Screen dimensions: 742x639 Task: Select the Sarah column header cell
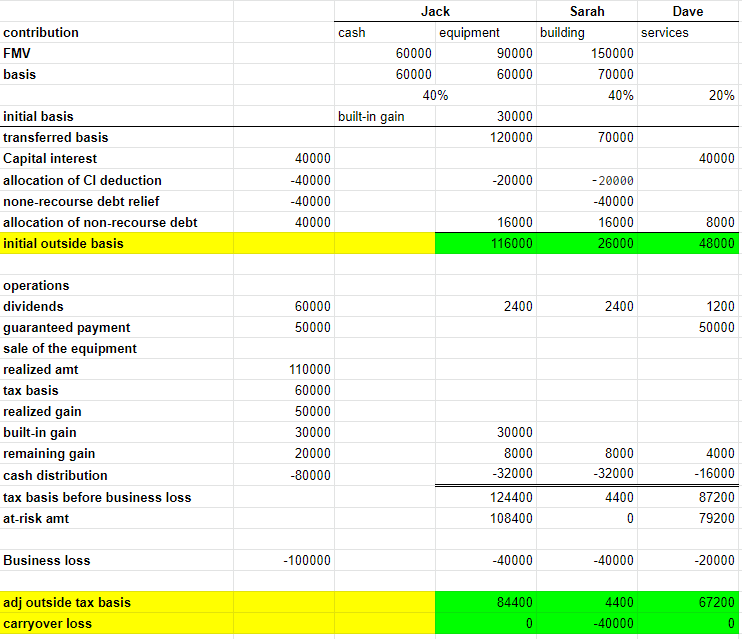coord(587,11)
